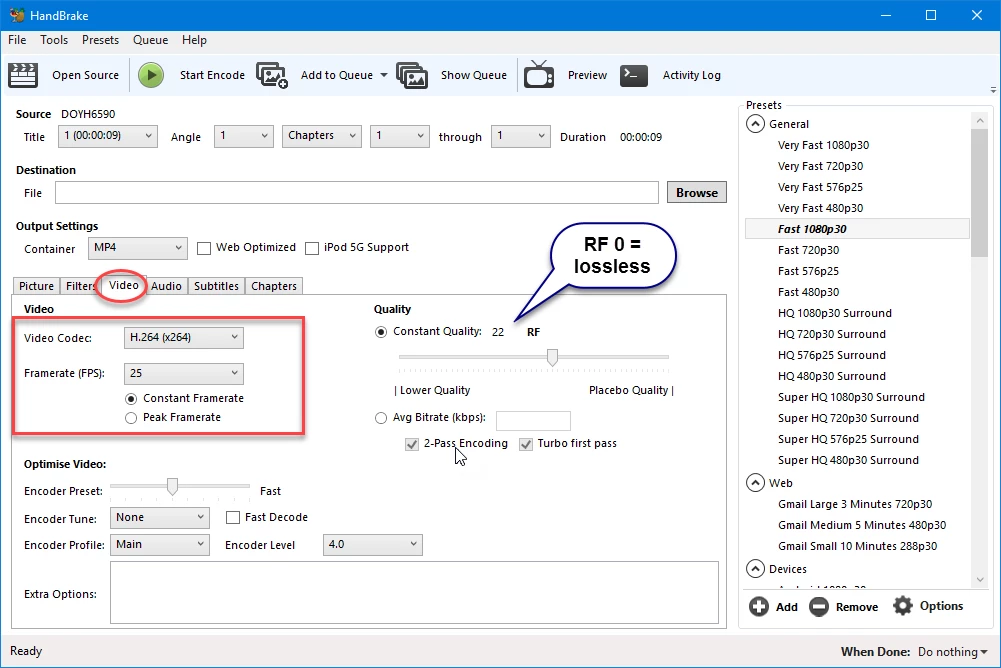Enable the iPod 5G Support checkbox
1001x668 pixels.
click(x=312, y=248)
